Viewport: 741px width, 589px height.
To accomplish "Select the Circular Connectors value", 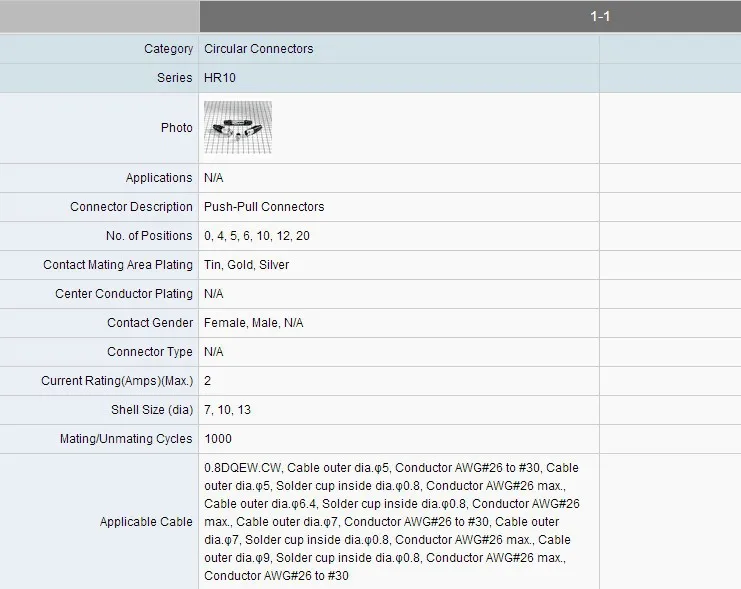I will tap(258, 49).
